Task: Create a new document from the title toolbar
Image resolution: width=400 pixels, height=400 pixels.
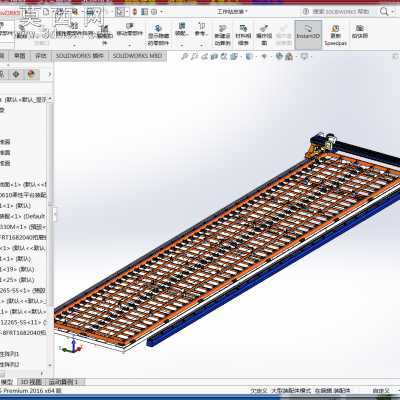Action: coord(46,12)
